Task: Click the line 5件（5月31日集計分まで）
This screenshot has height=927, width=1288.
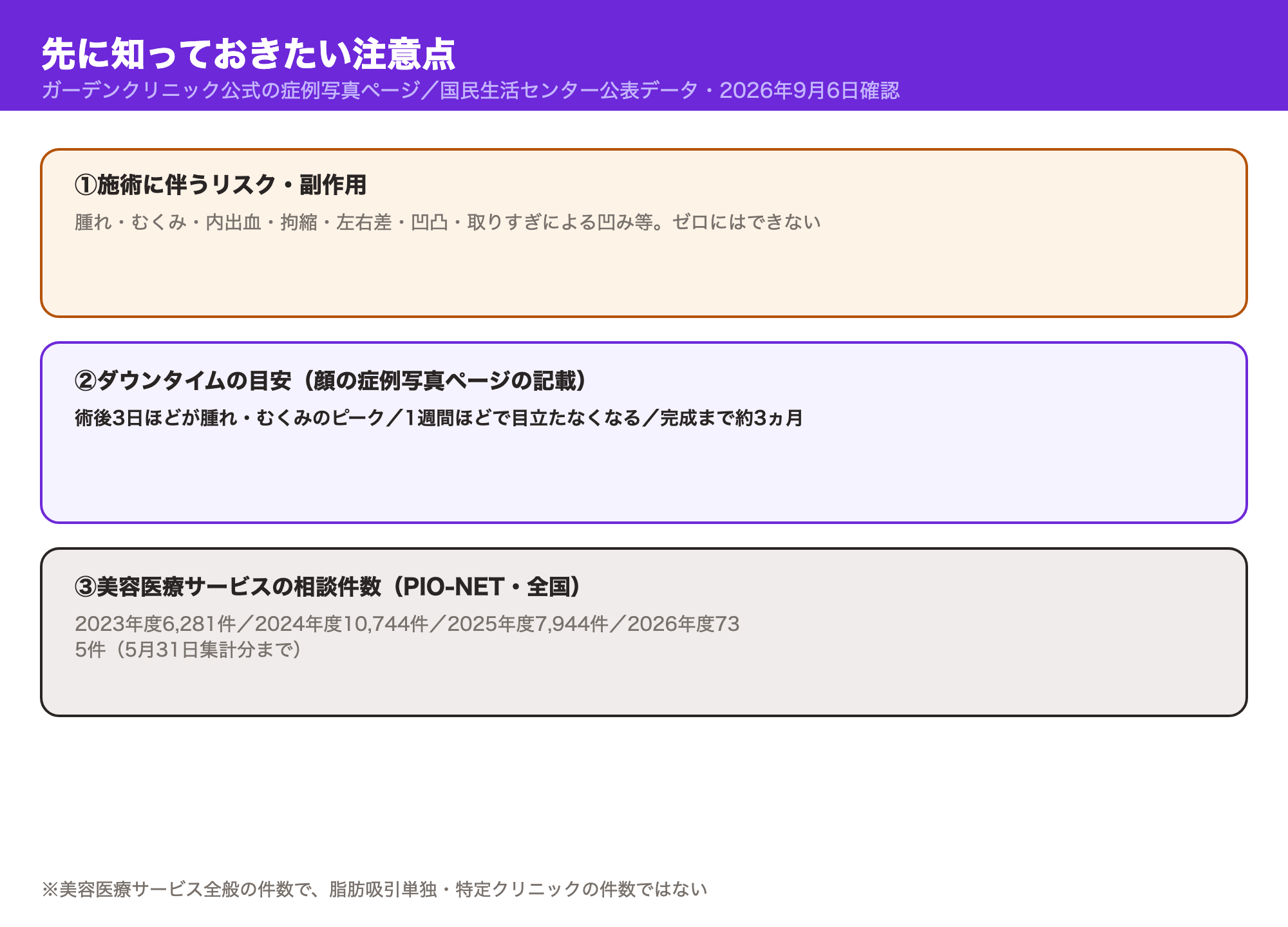Action: (188, 650)
